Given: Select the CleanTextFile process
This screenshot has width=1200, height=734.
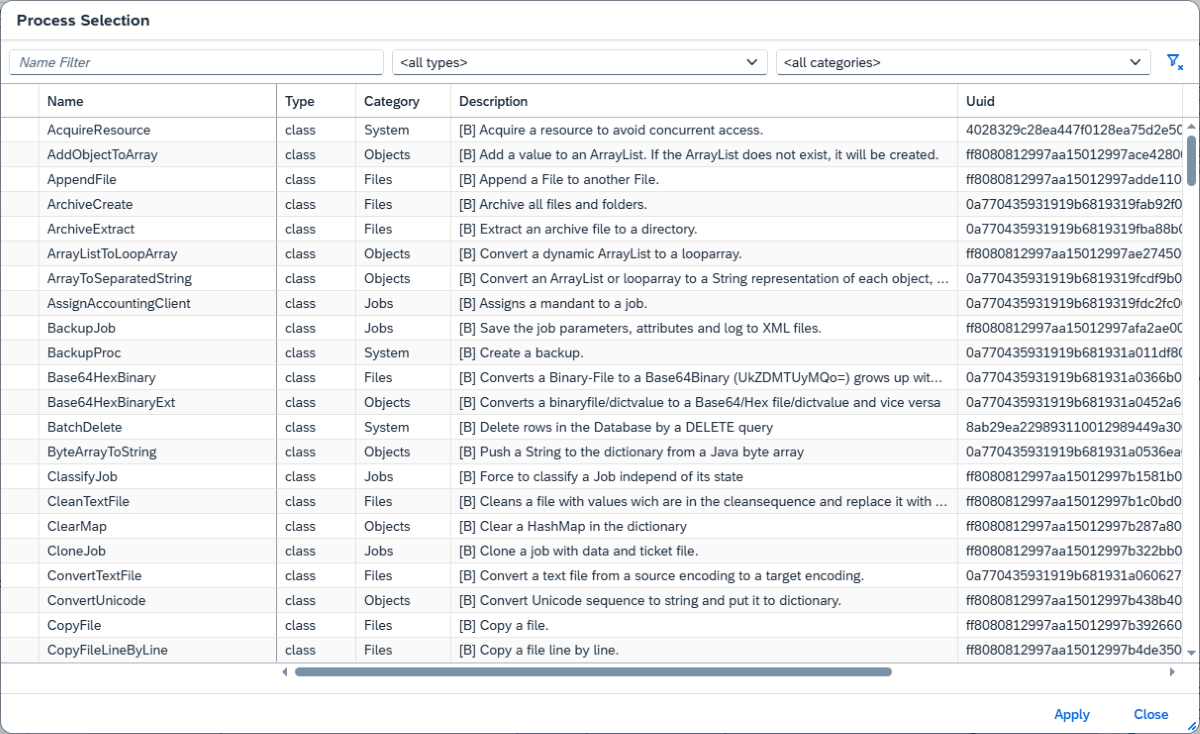Looking at the screenshot, I should [88, 501].
